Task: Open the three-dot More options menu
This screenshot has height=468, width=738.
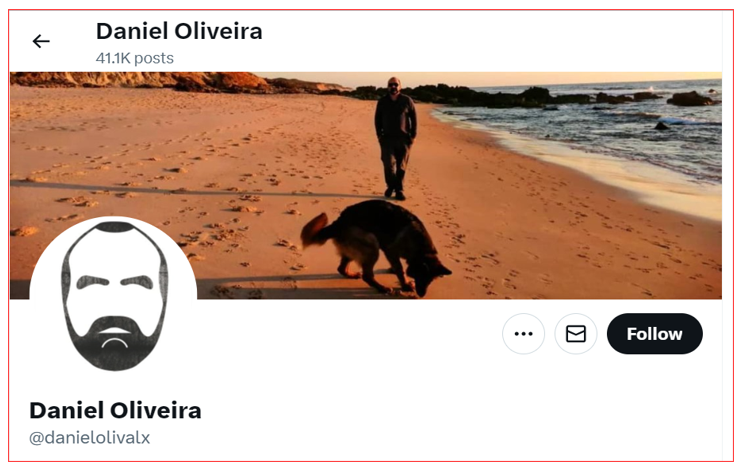Action: pos(523,334)
